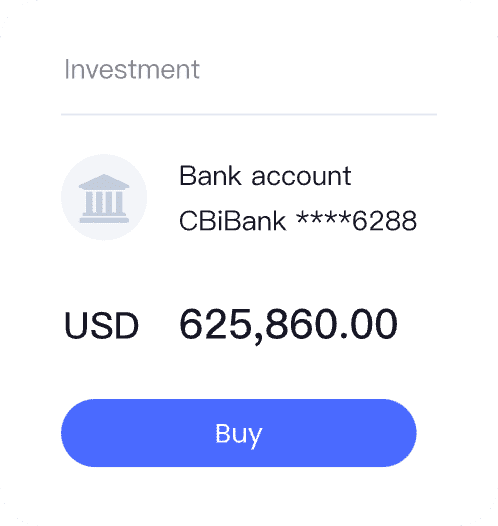498x526 pixels.
Task: Click the asterisks in account number
Action: (324, 218)
